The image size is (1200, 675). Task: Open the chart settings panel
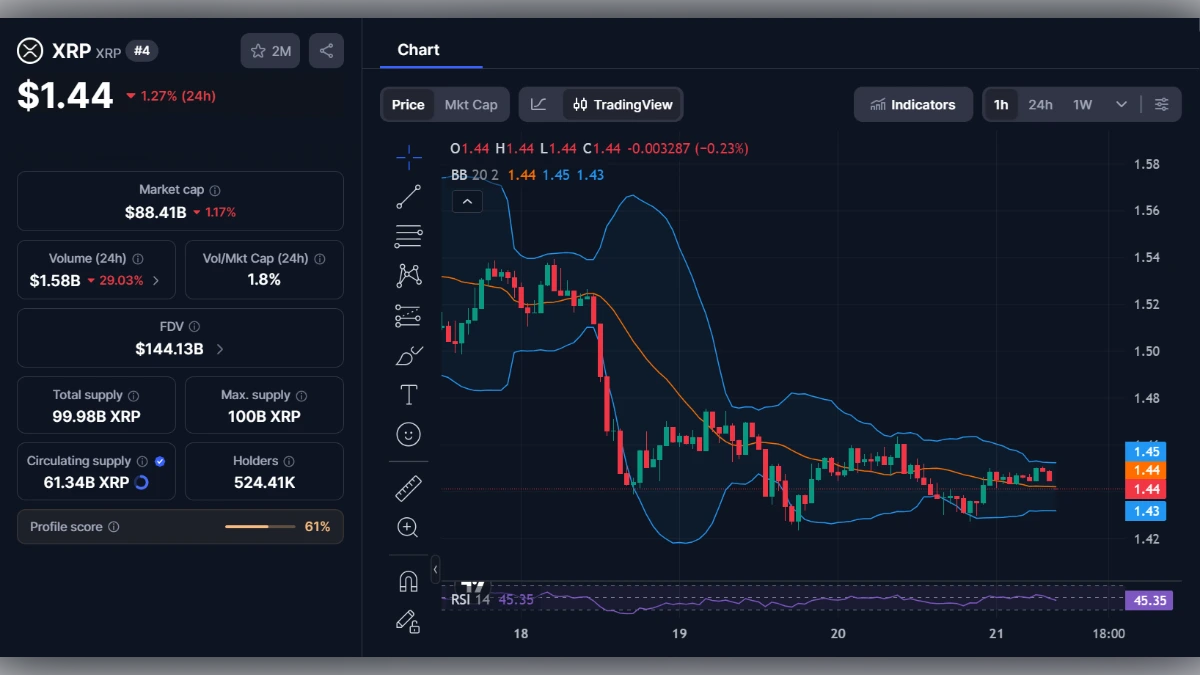click(1161, 103)
